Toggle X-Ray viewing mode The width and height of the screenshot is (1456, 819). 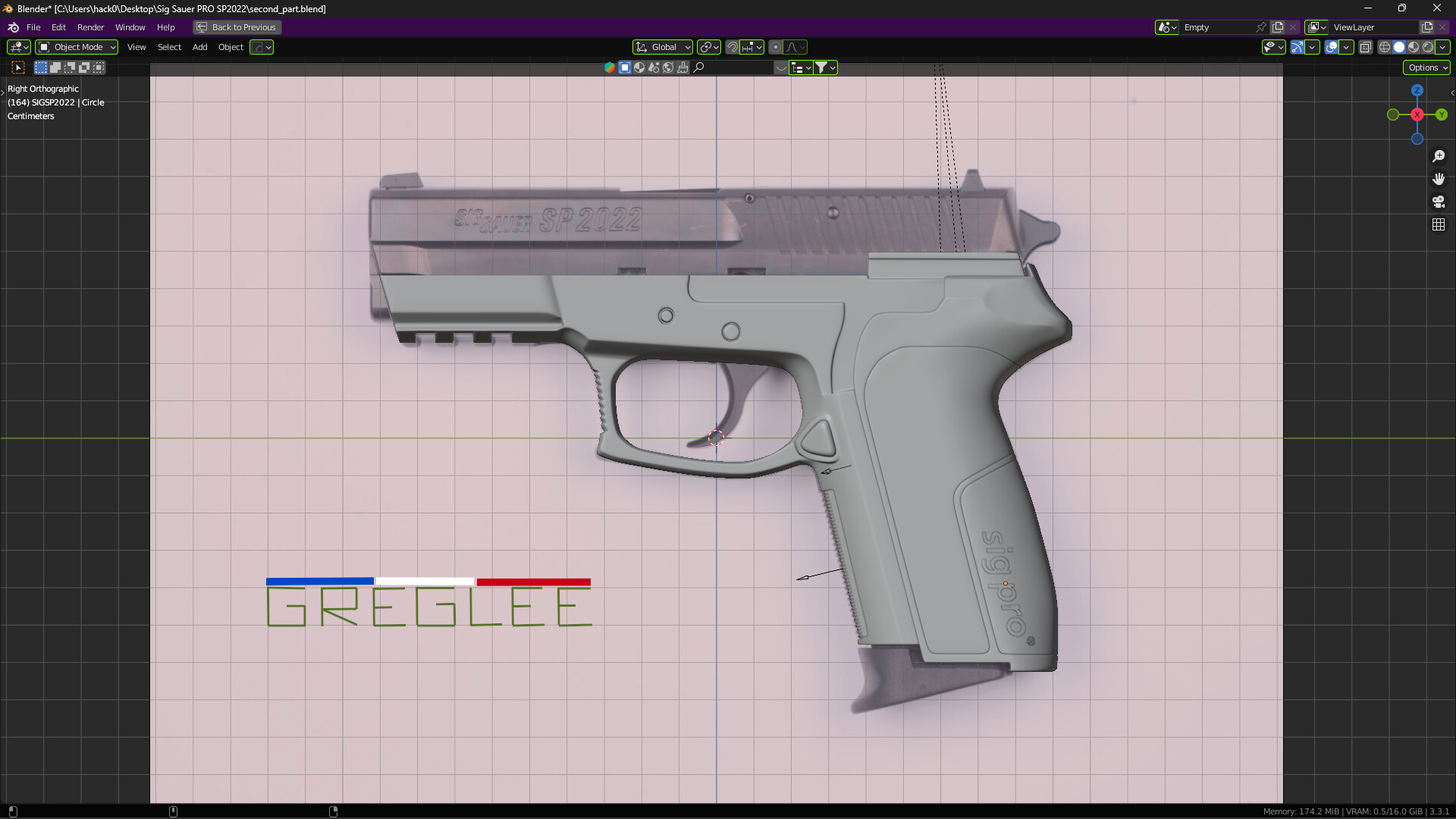pyautogui.click(x=1366, y=47)
